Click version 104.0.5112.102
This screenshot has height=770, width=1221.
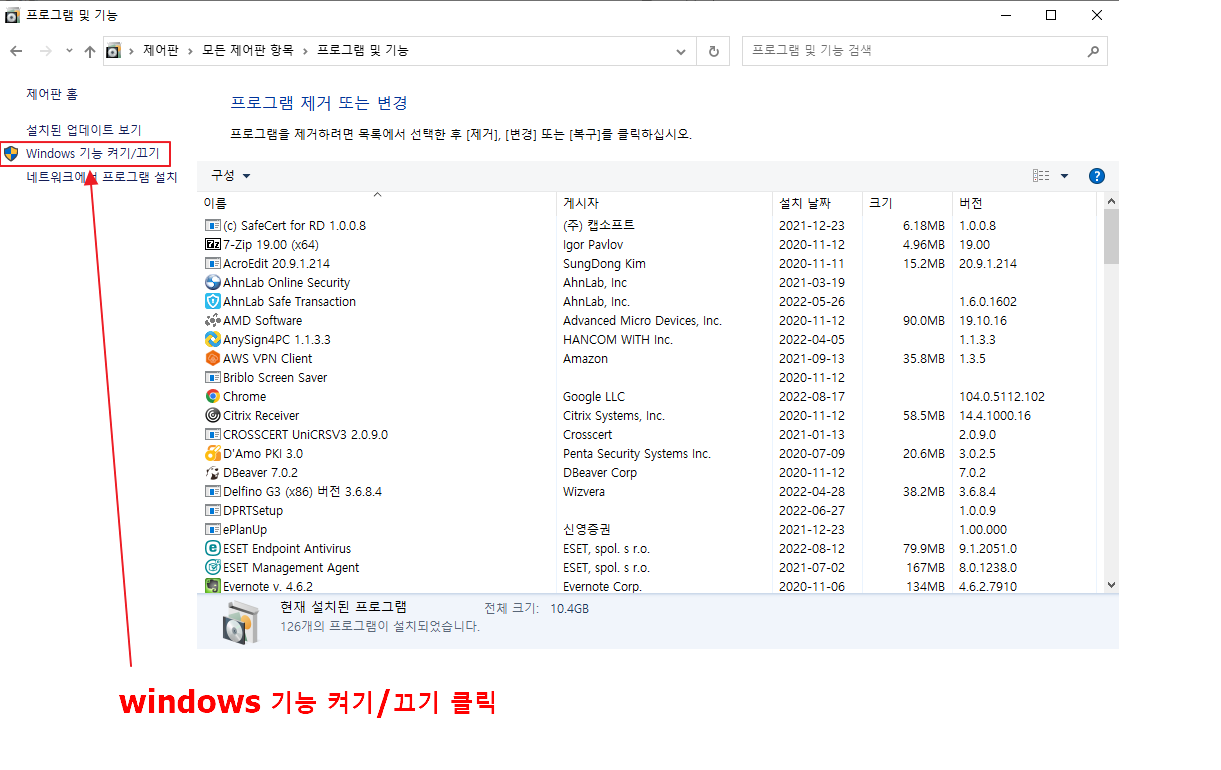click(1002, 396)
